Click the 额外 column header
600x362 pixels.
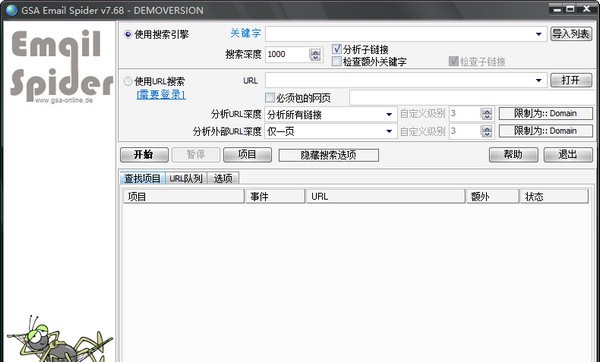(492, 196)
